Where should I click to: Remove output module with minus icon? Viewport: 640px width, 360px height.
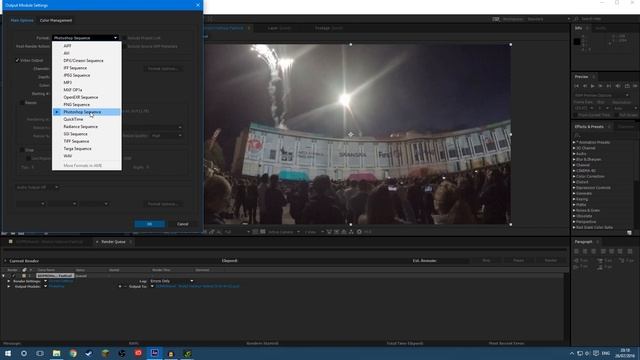125,287
